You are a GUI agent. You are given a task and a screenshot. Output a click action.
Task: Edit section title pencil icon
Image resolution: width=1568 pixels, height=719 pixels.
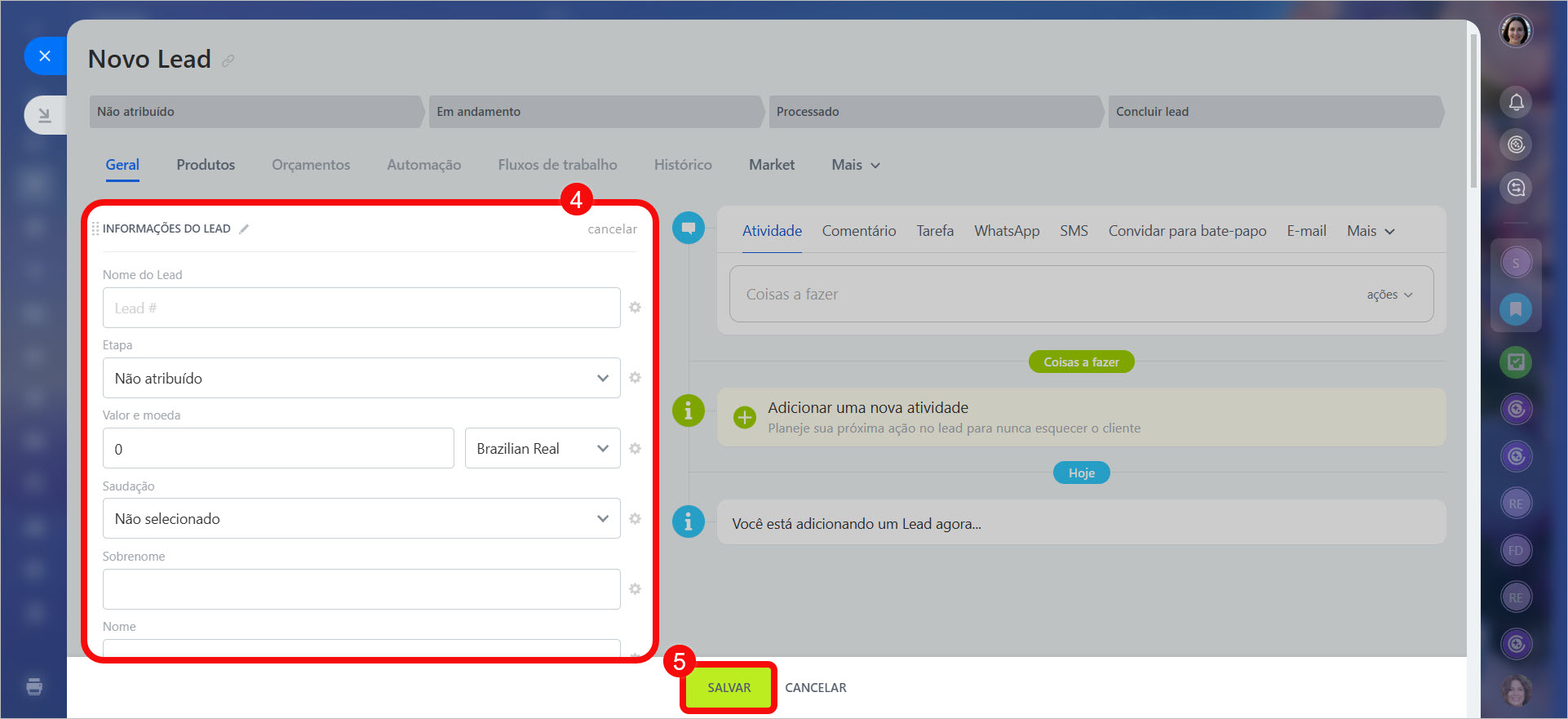tap(244, 229)
